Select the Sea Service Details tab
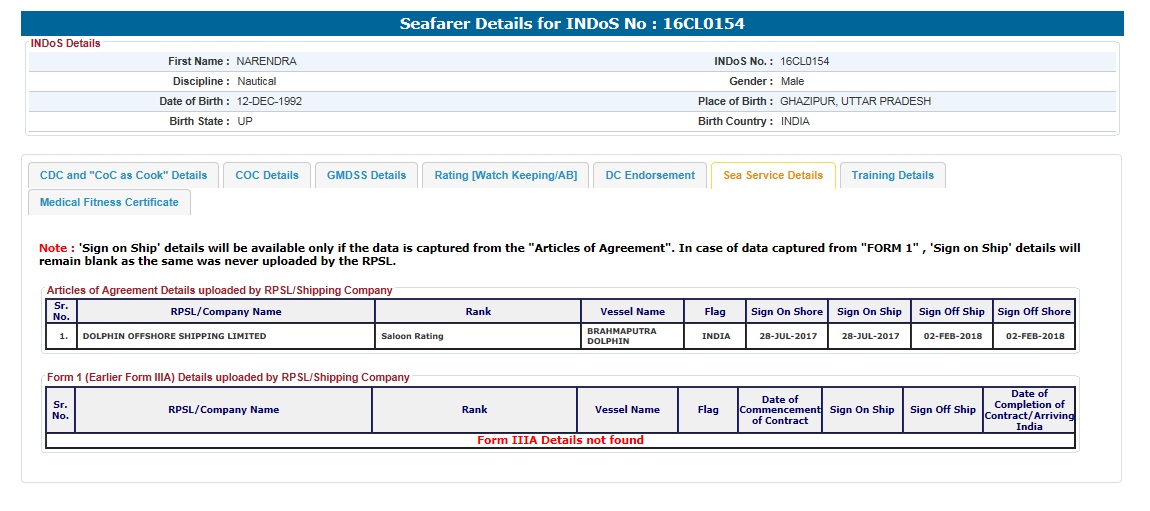The height and width of the screenshot is (511, 1150). point(773,175)
